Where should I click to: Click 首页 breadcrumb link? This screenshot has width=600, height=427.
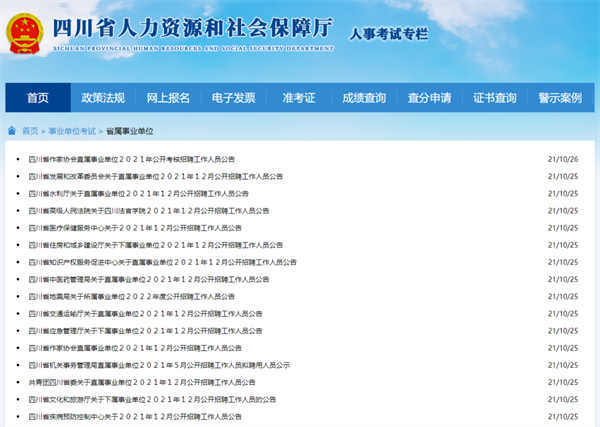coord(30,131)
